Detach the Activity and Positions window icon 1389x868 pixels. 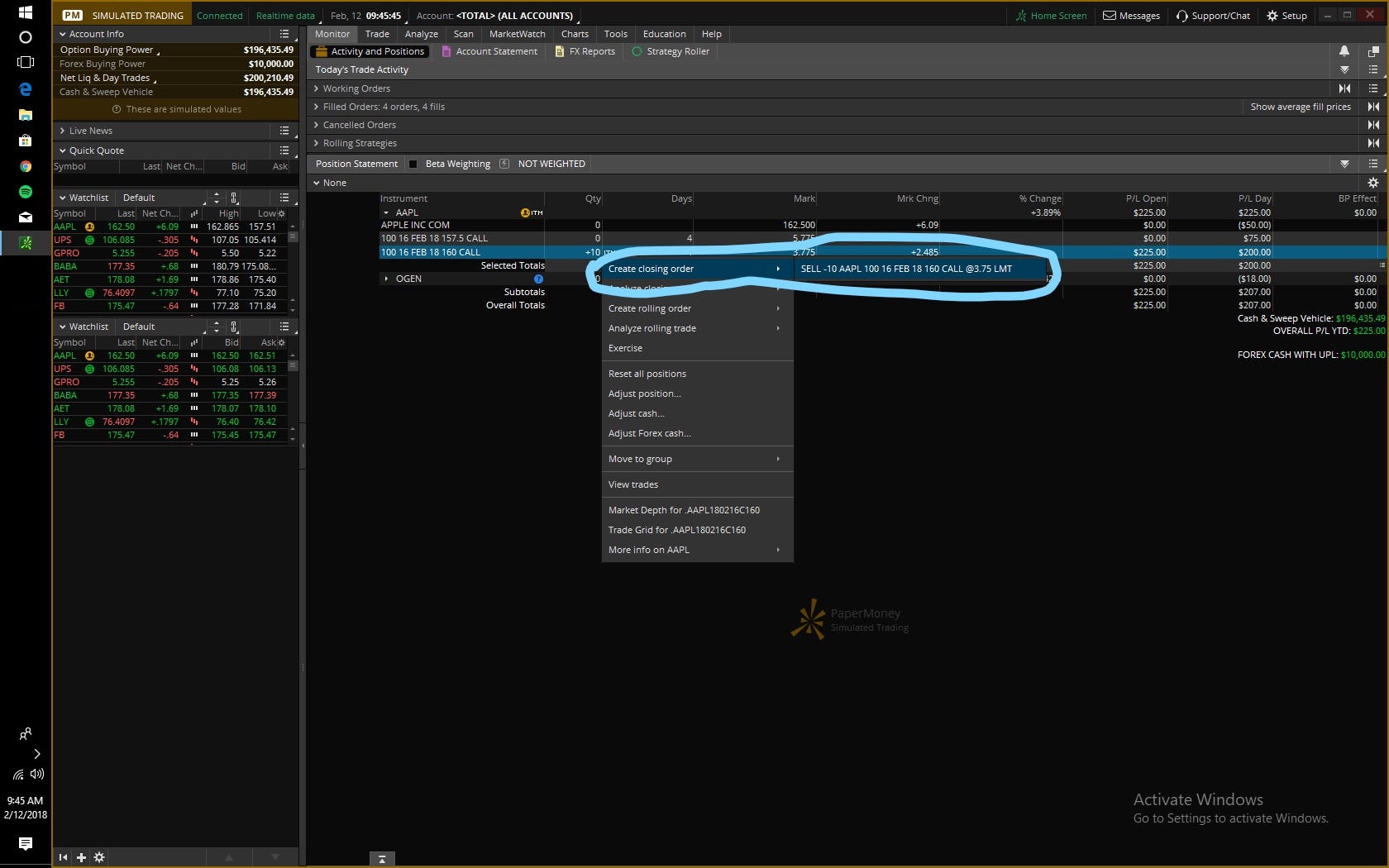coord(1373,51)
